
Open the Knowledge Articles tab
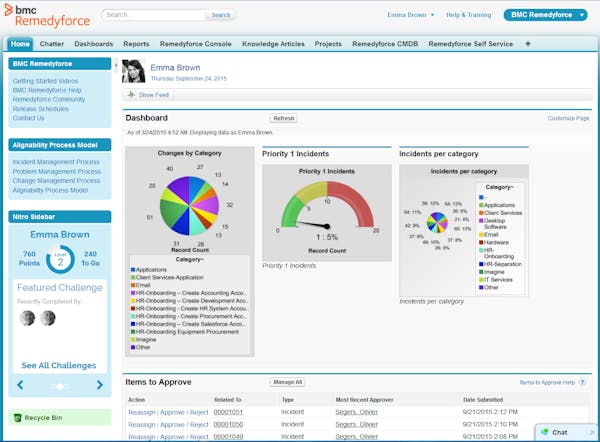(273, 44)
